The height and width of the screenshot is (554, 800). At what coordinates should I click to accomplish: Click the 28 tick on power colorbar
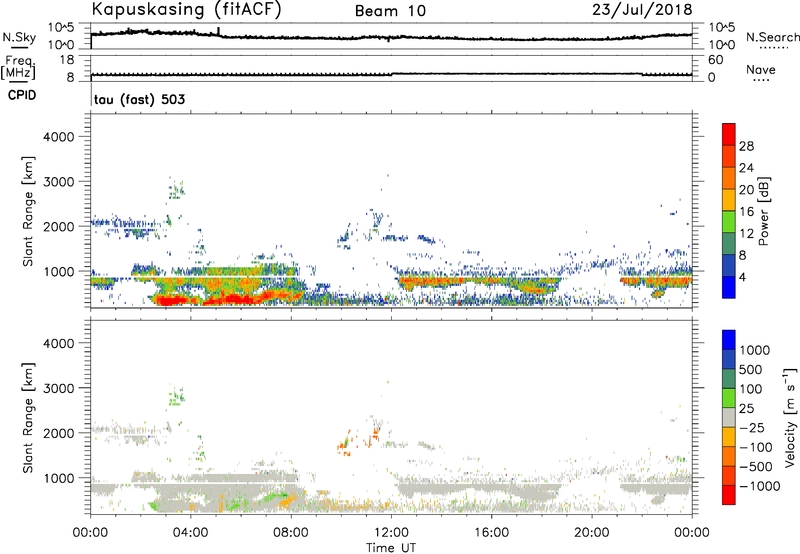(x=746, y=146)
